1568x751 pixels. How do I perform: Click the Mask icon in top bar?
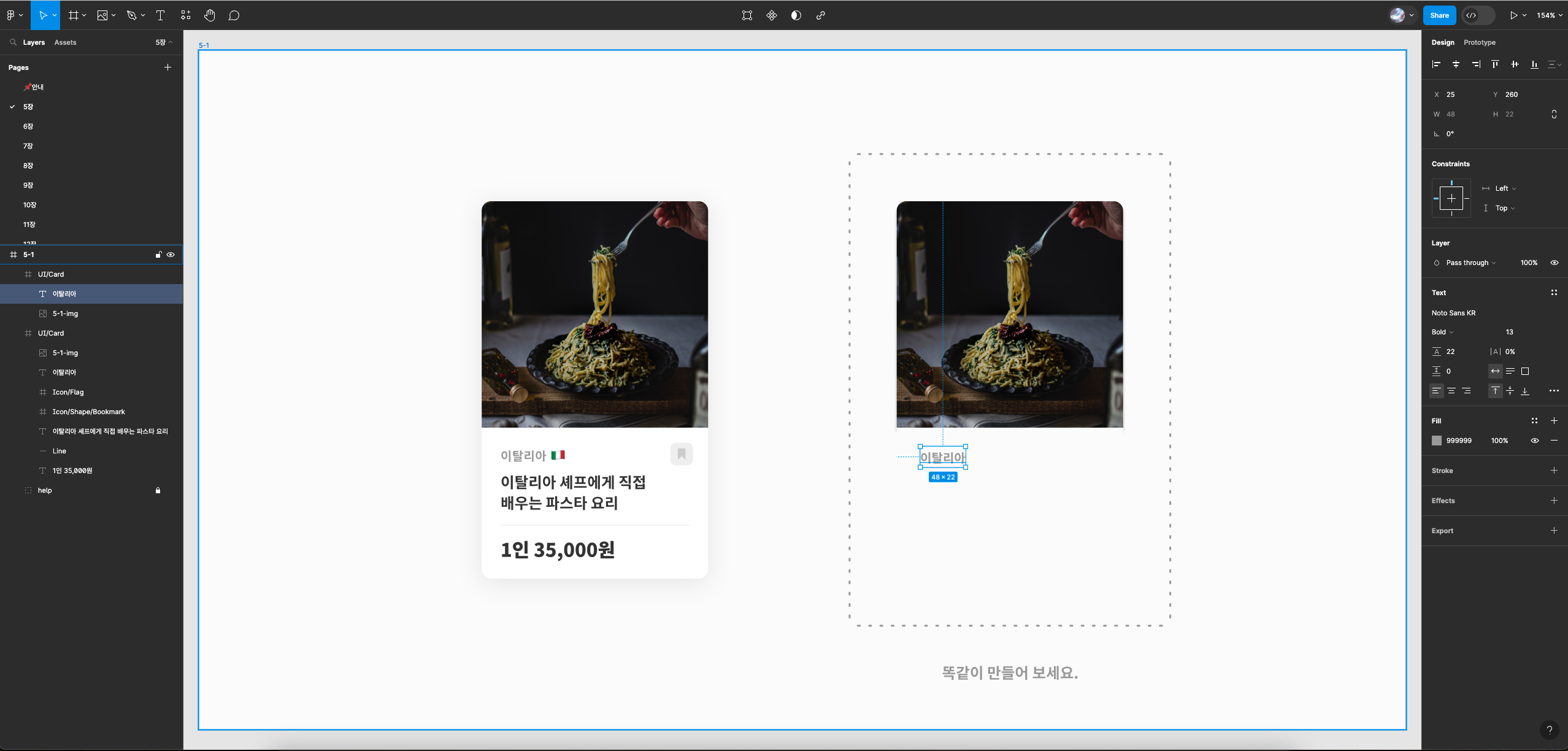(x=796, y=15)
